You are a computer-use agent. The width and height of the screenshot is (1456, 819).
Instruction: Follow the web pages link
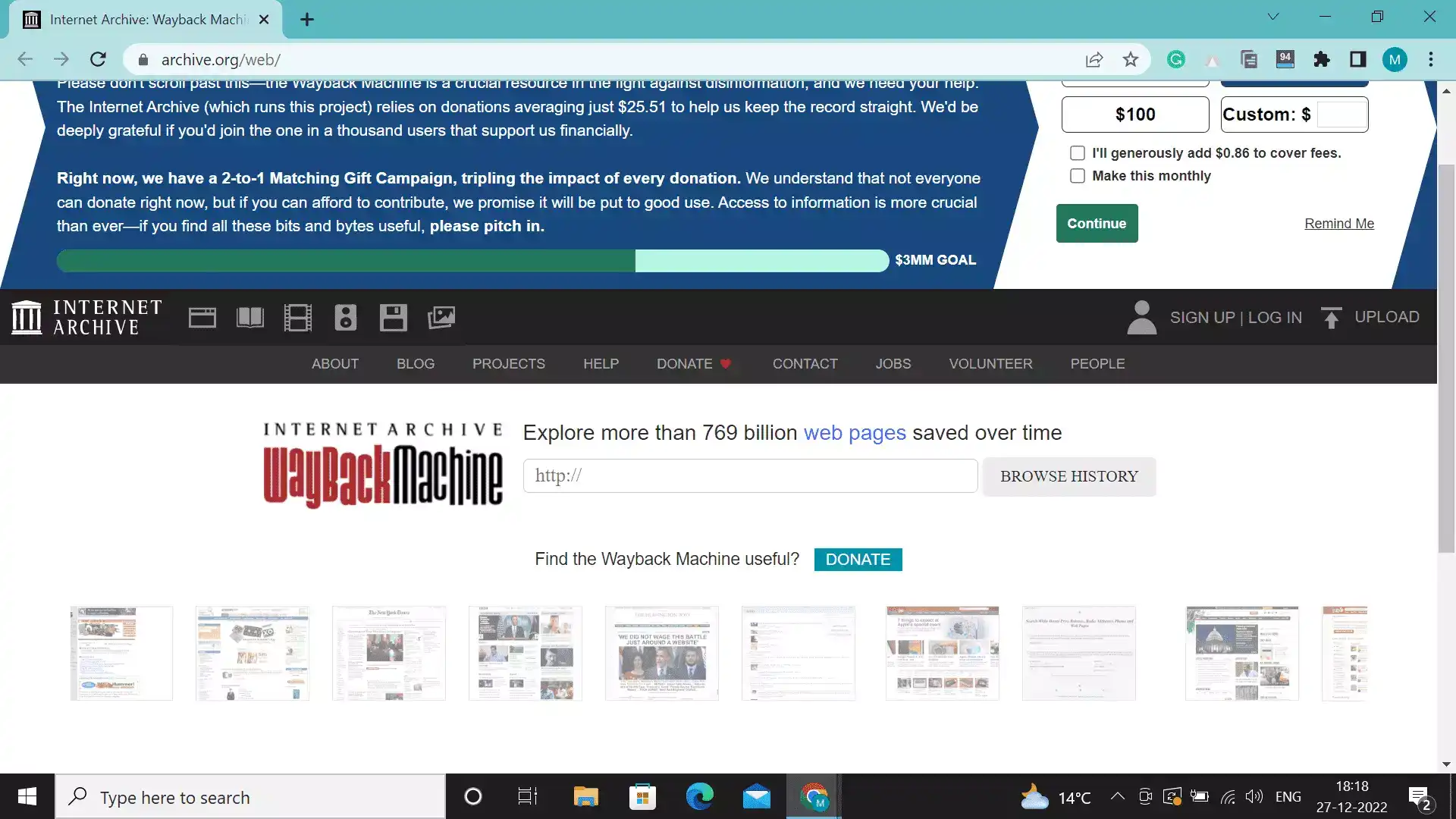pyautogui.click(x=855, y=433)
